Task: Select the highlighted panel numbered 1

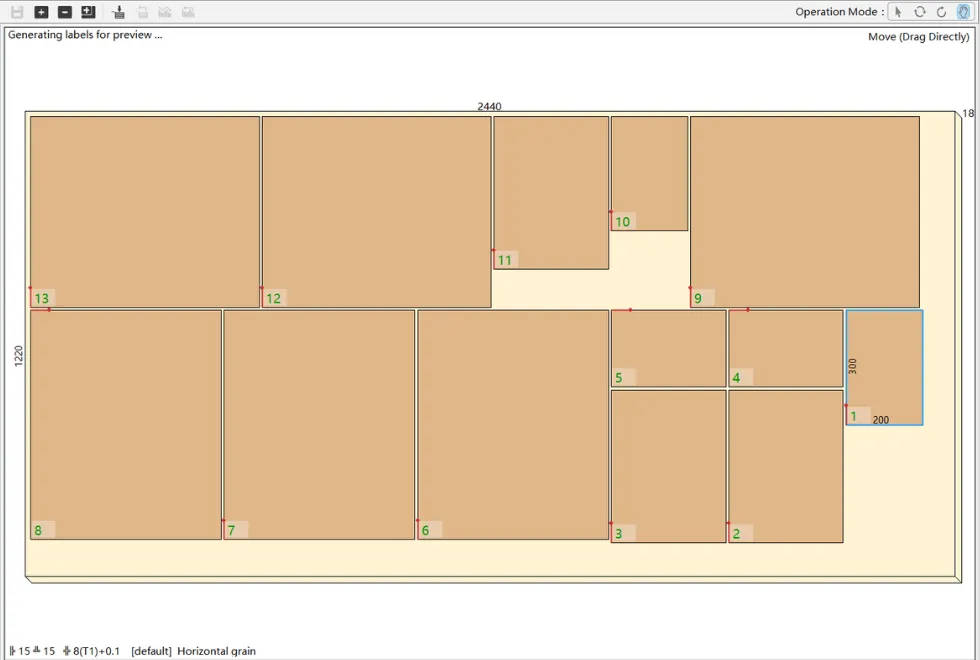Action: pos(884,368)
